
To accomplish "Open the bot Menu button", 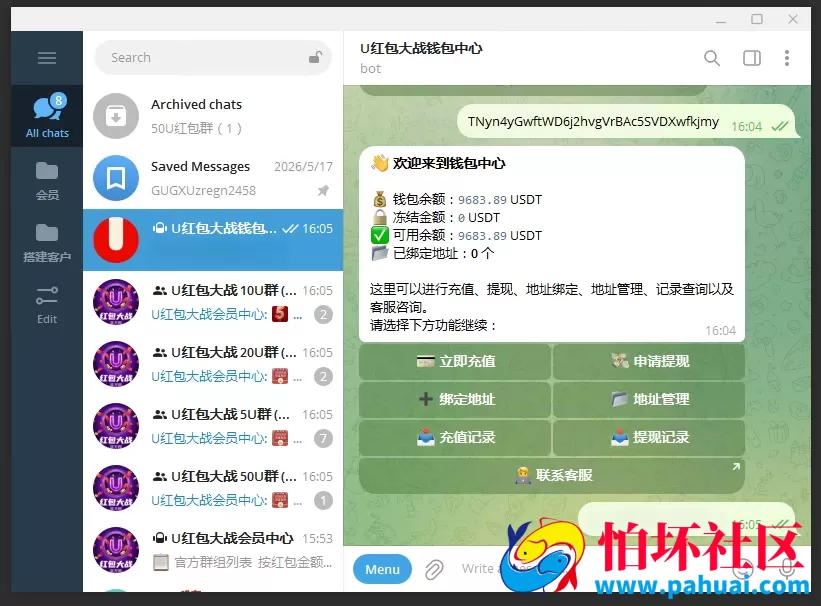I will 382,569.
